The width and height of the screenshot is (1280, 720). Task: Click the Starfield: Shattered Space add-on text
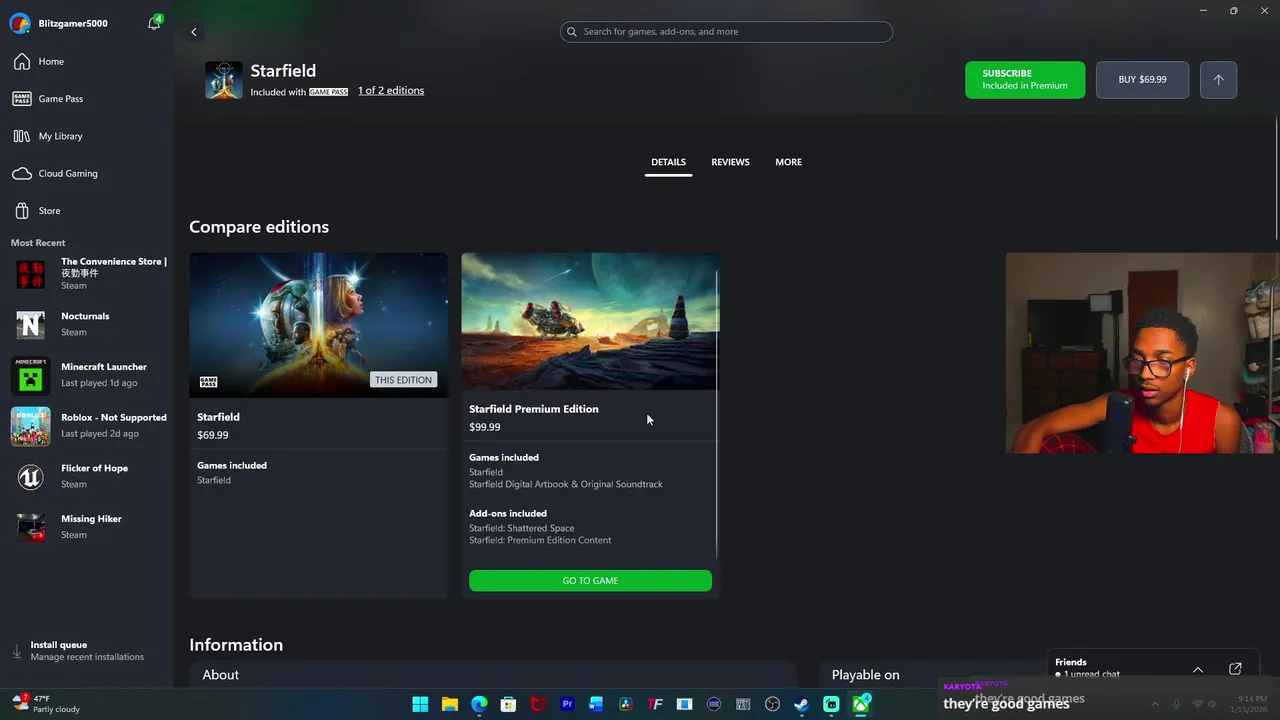pos(522,528)
